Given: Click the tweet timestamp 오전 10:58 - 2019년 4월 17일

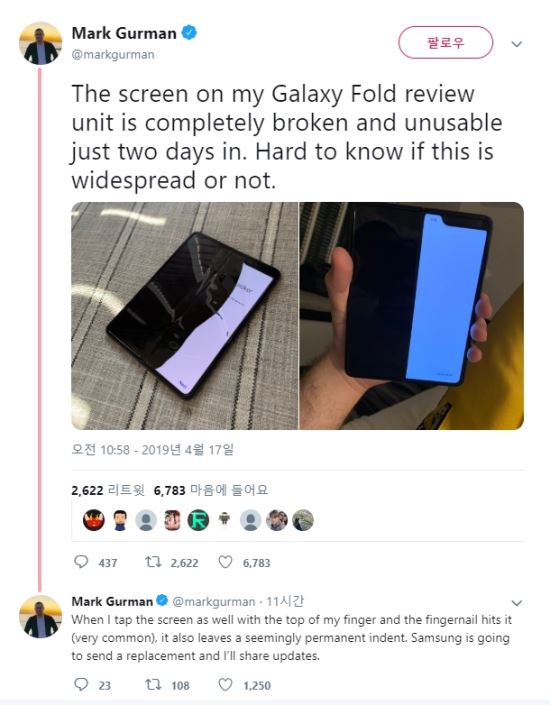Looking at the screenshot, I should 152,449.
